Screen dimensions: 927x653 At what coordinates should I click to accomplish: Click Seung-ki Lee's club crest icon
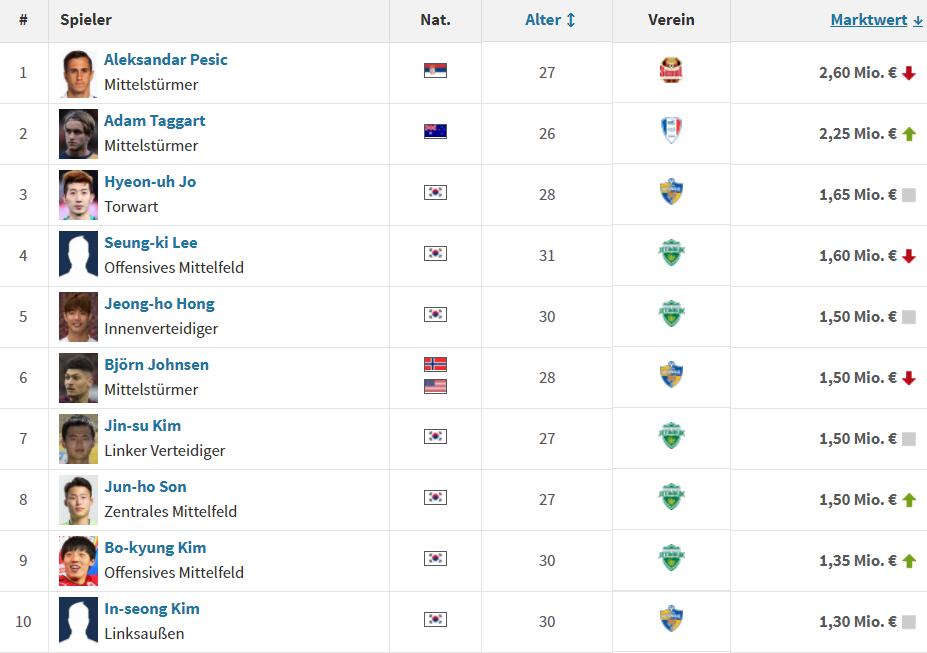coord(671,253)
